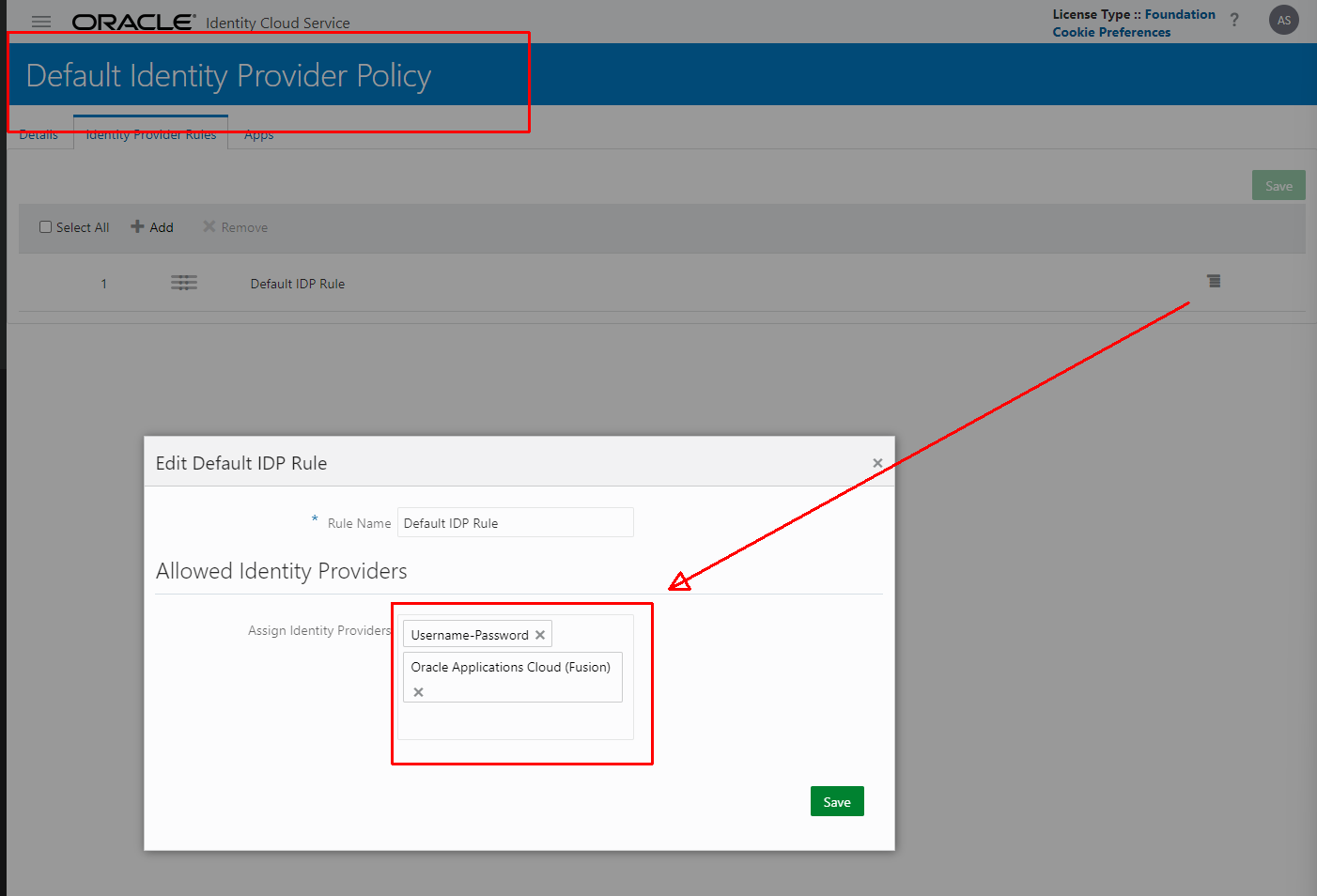Viewport: 1317px width, 896px height.
Task: Click into the Rule Name field
Action: pyautogui.click(x=516, y=522)
